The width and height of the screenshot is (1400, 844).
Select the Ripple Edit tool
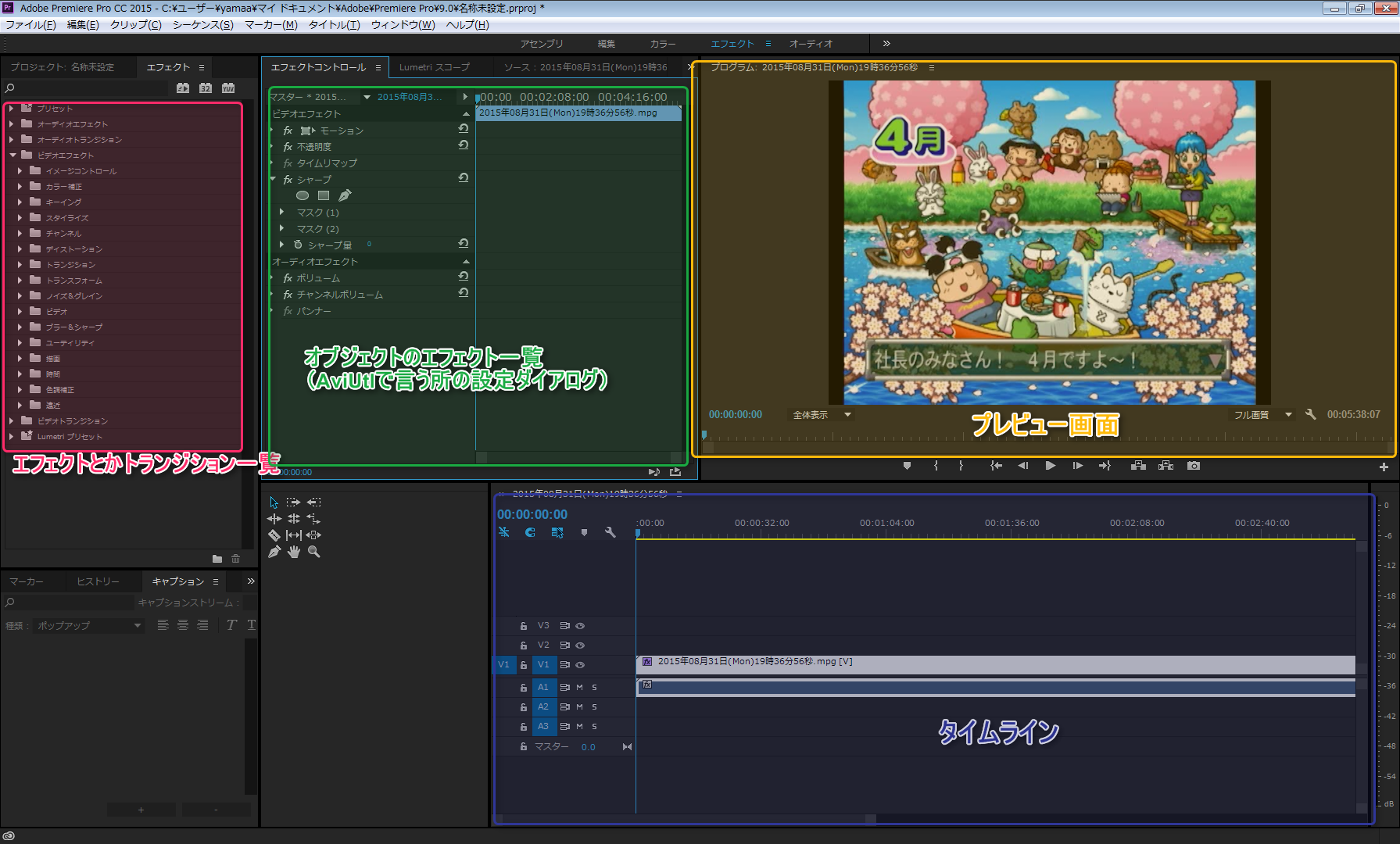274,519
